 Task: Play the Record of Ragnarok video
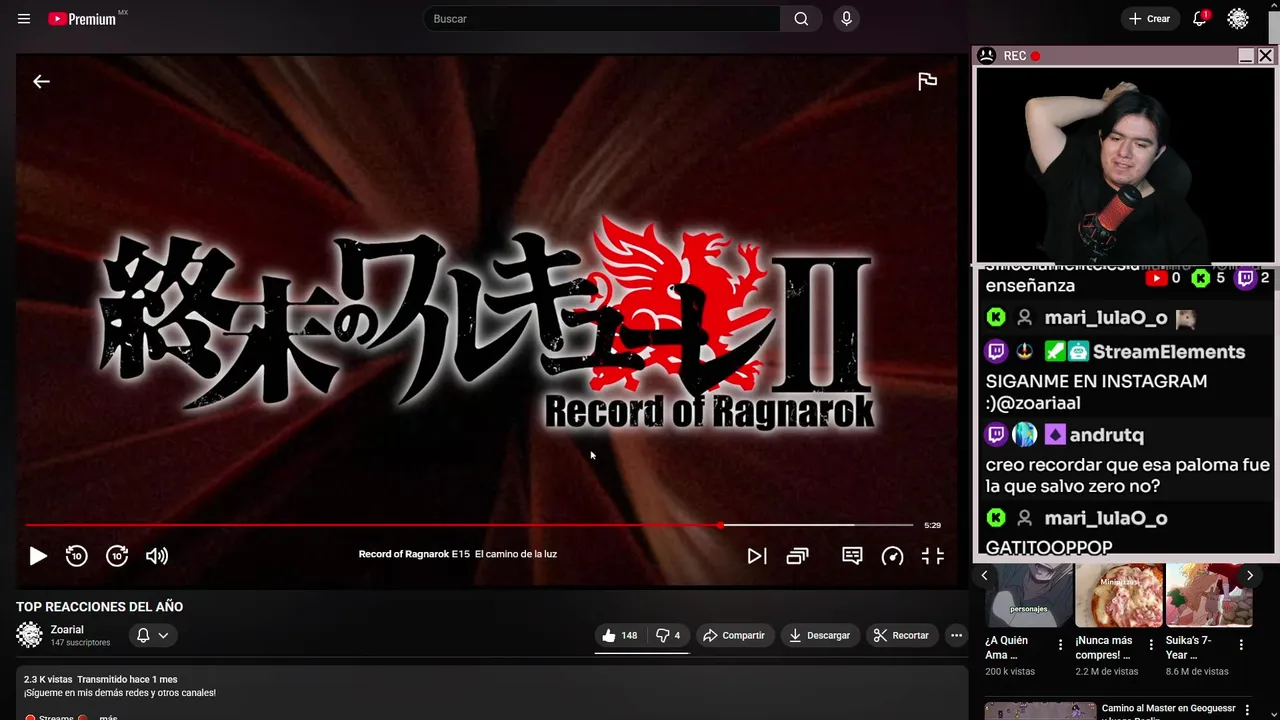[37, 556]
